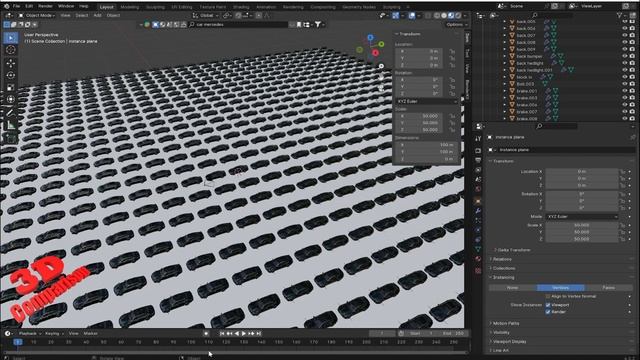Click the Scale X field in properties
The image size is (640, 360).
tap(582, 225)
